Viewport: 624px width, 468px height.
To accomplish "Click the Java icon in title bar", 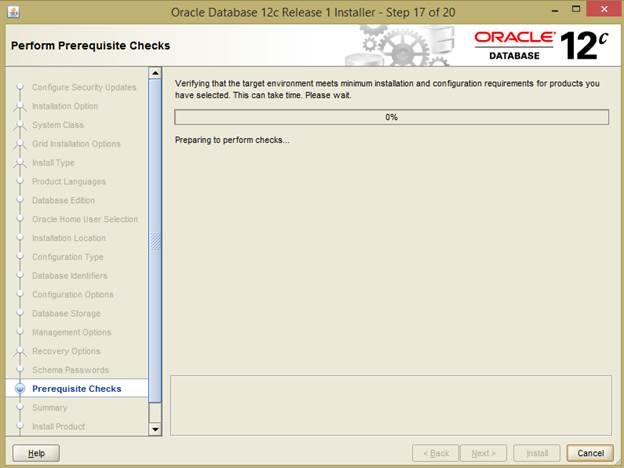I will click(14, 12).
